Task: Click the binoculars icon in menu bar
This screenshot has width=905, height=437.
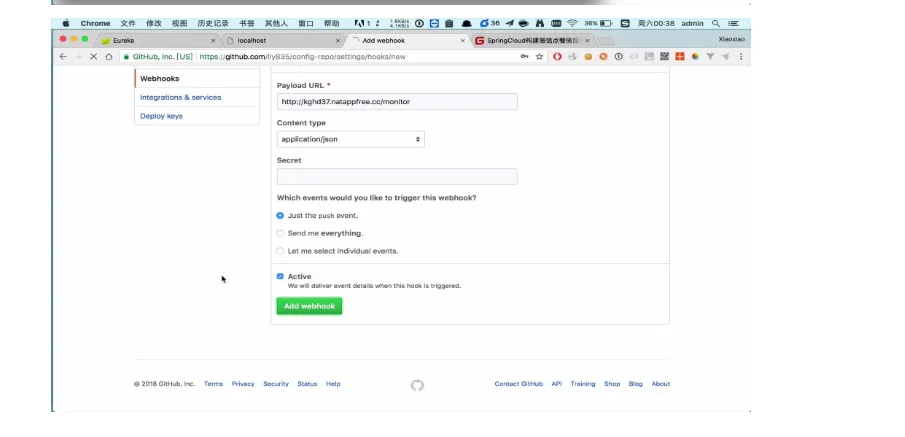Action: [x=540, y=24]
